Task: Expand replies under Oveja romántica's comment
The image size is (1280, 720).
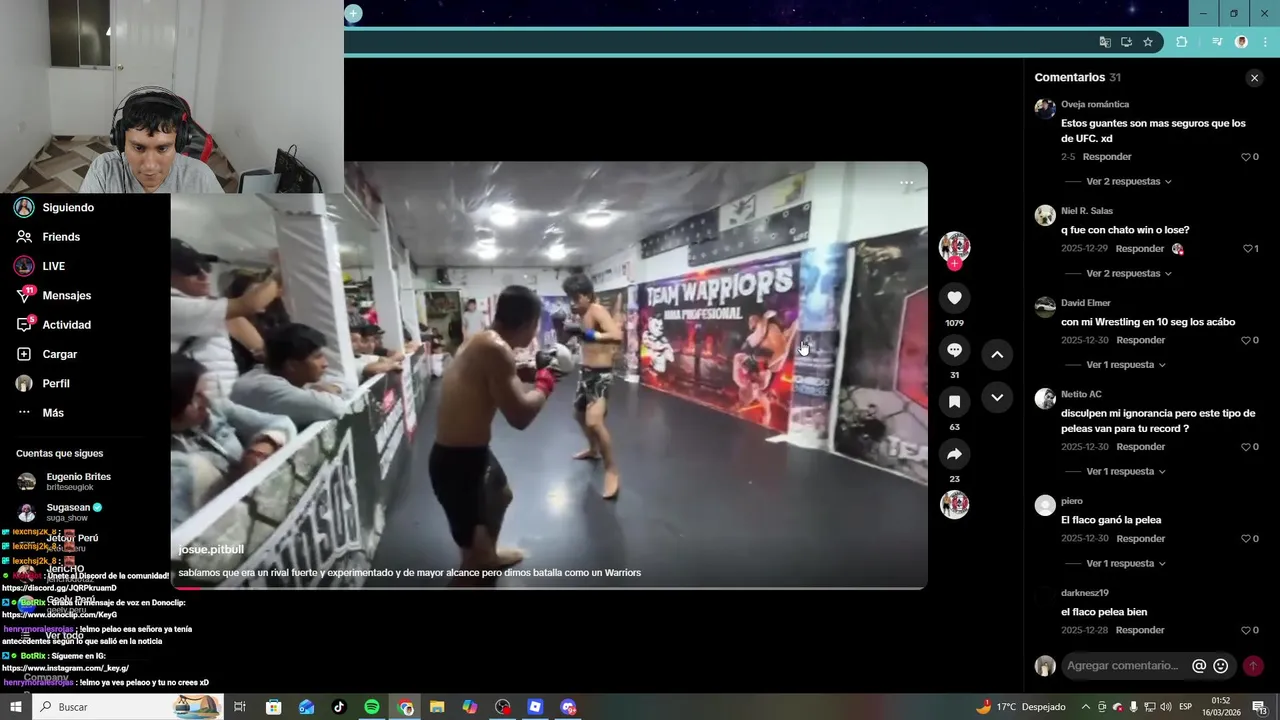Action: 1128,182
